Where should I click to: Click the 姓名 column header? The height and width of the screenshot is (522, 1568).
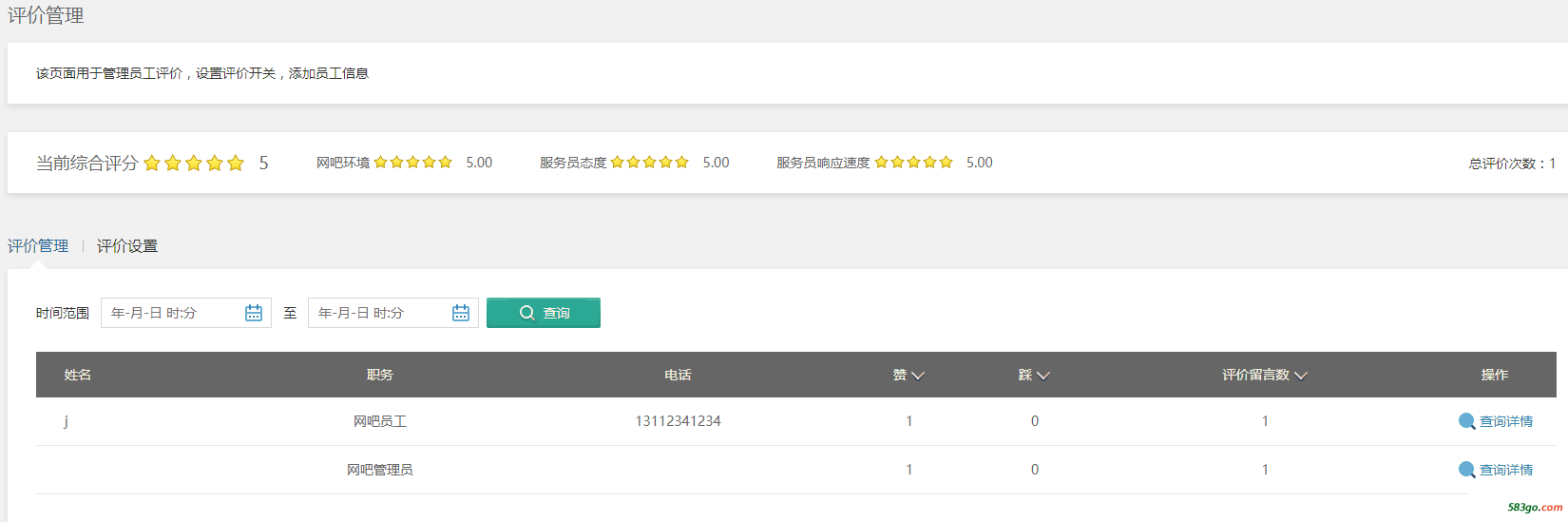pos(78,375)
